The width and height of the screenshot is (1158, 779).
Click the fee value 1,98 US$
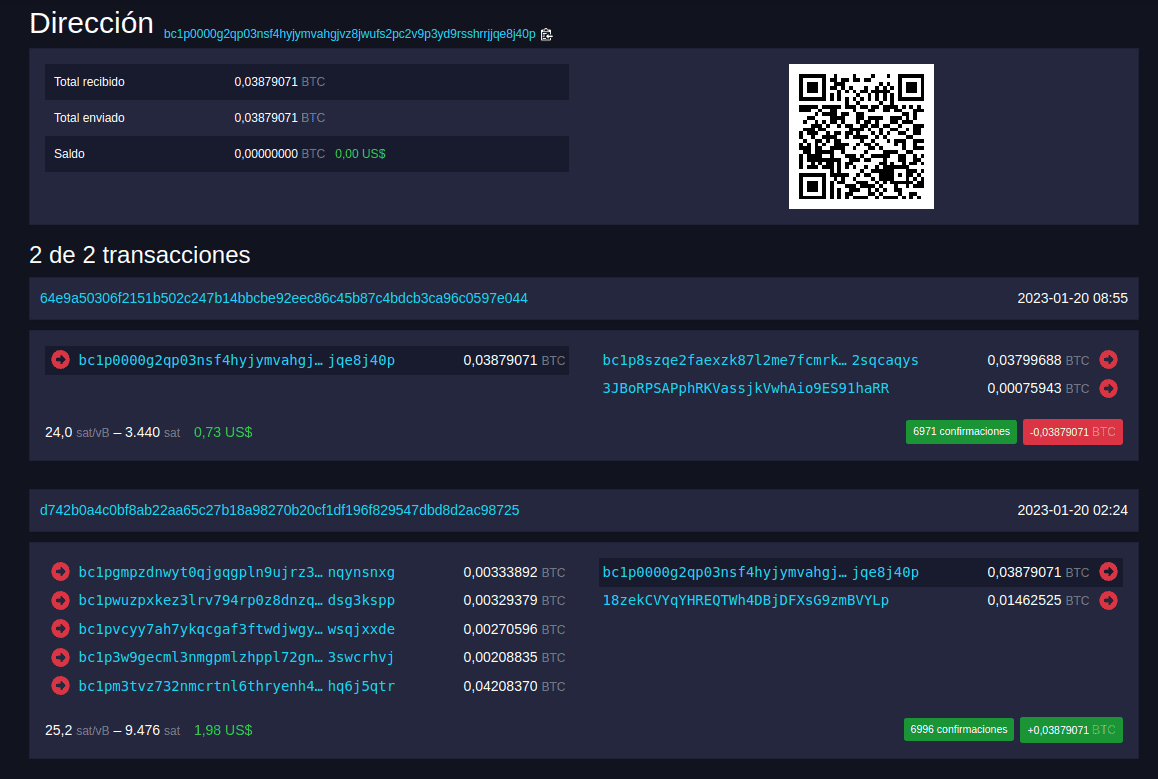tap(223, 730)
